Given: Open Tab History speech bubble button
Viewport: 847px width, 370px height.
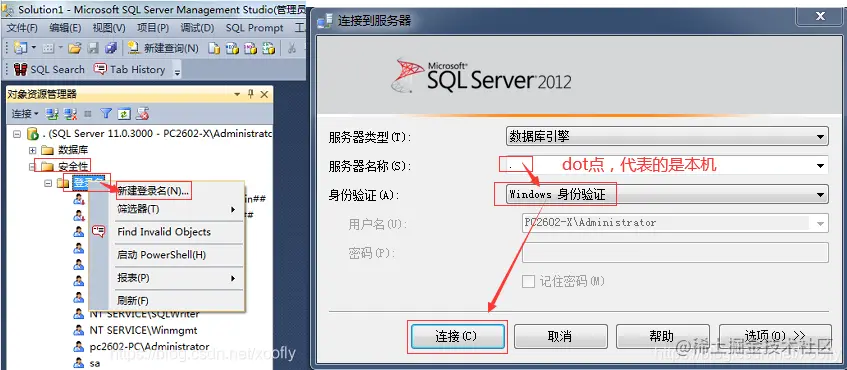Looking at the screenshot, I should (x=129, y=69).
